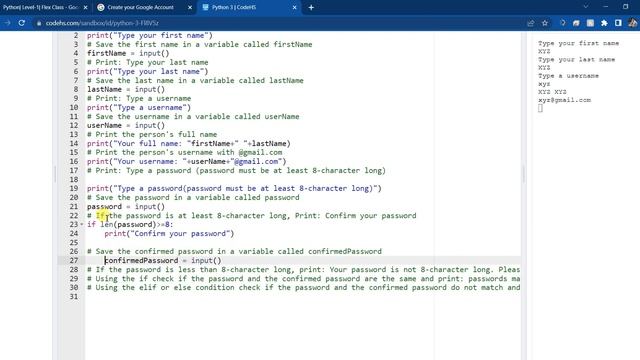This screenshot has height=360, width=640.
Task: Click the console input cursor box
Action: click(540, 108)
